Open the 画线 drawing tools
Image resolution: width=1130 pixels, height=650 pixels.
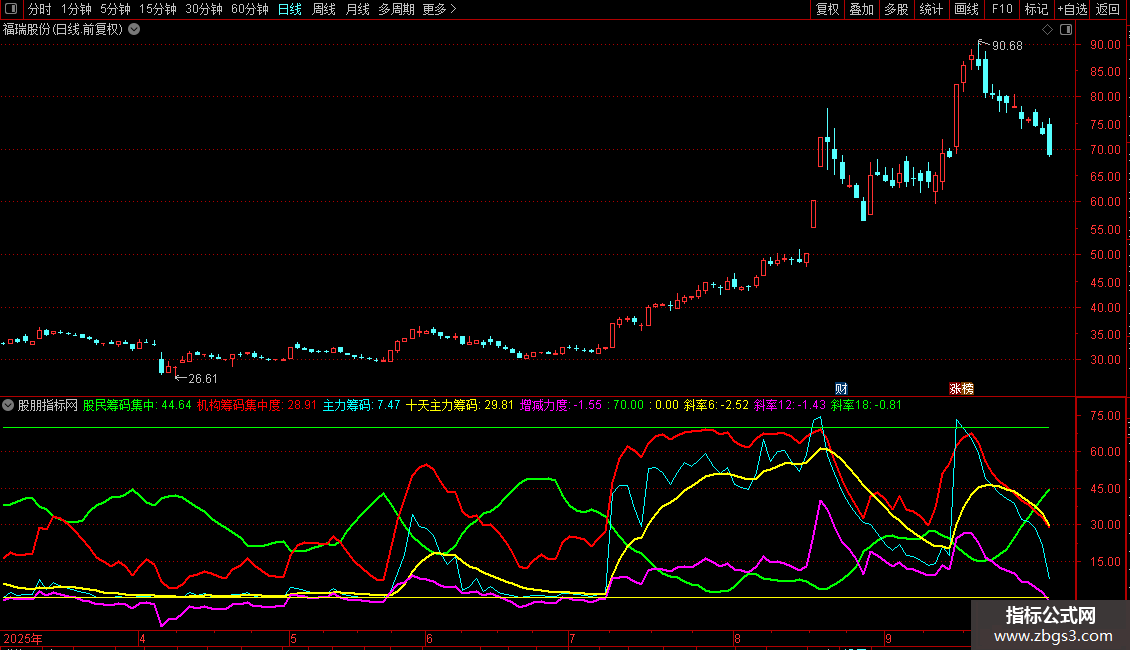click(966, 10)
